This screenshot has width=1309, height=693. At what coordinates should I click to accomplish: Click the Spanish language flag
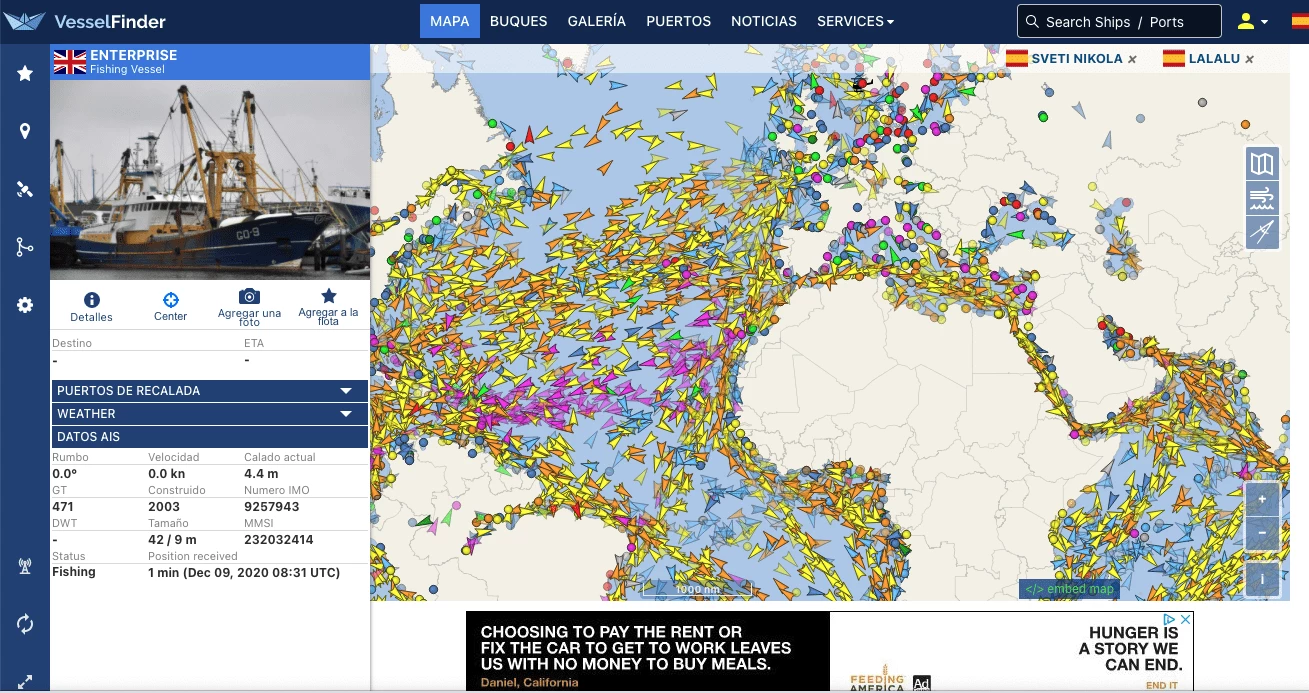point(1299,21)
